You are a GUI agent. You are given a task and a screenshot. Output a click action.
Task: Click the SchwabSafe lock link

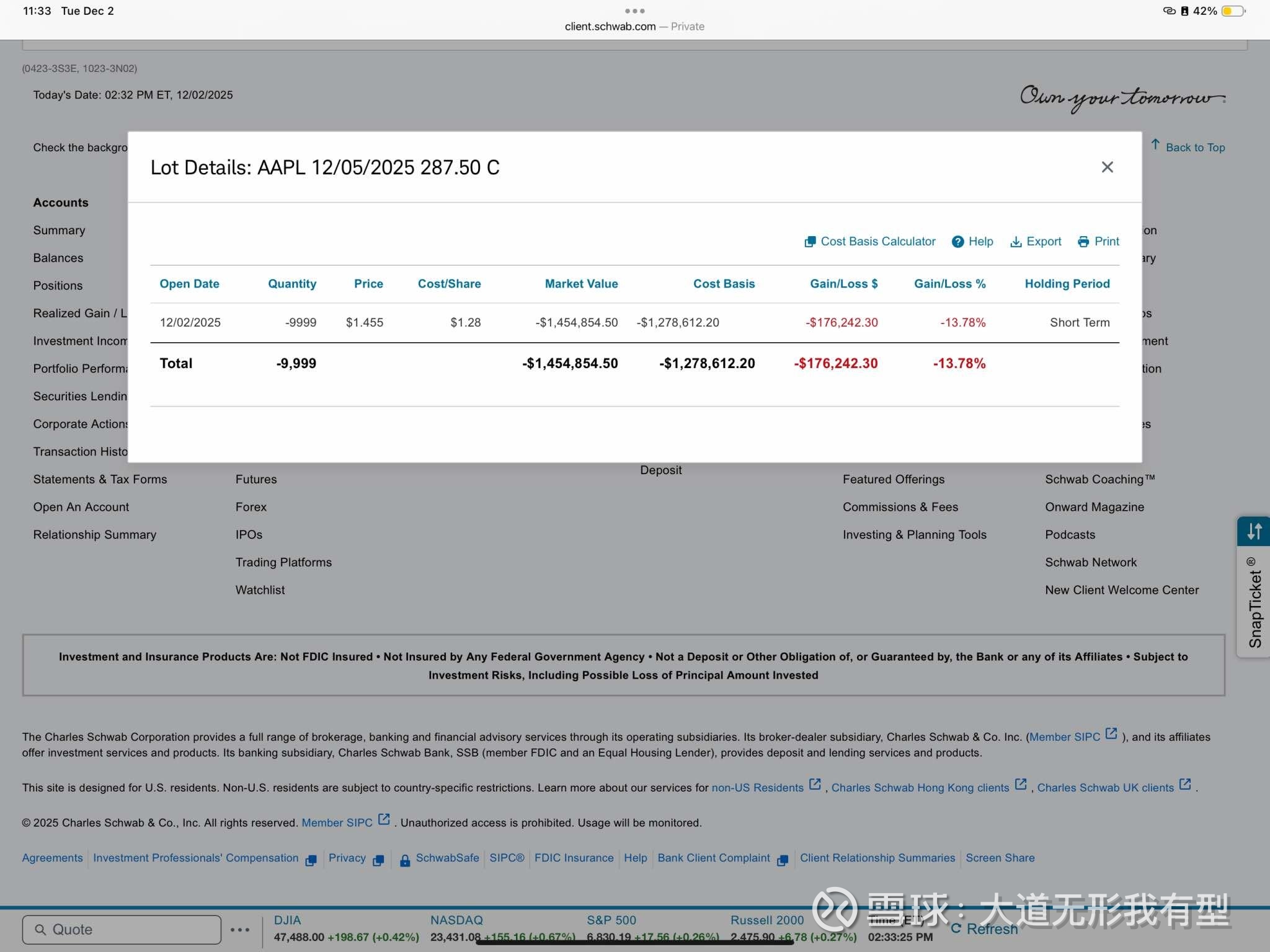click(x=439, y=858)
